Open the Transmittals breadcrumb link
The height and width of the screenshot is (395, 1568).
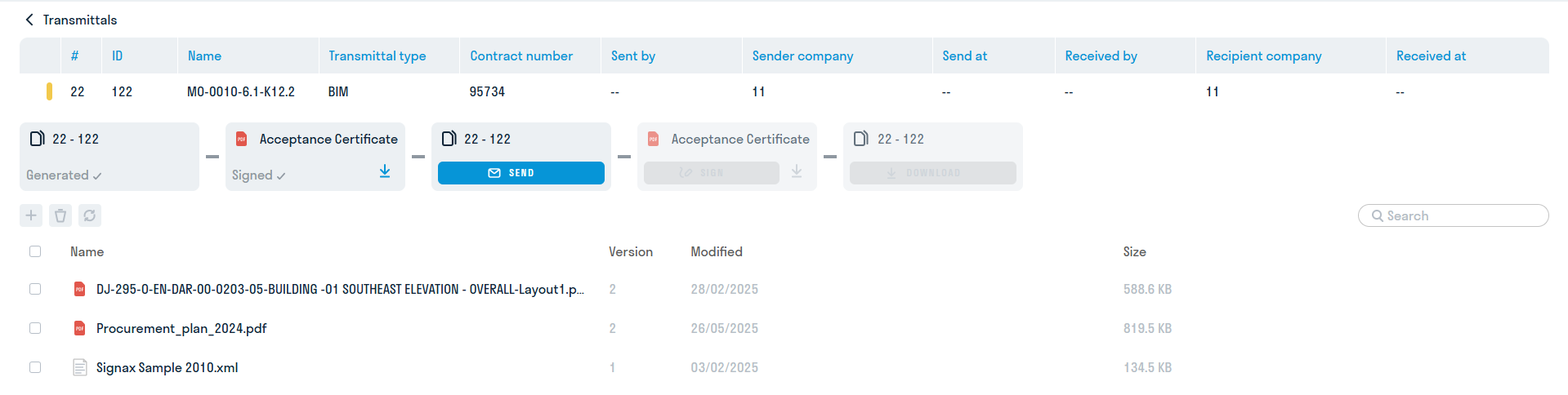pyautogui.click(x=80, y=20)
